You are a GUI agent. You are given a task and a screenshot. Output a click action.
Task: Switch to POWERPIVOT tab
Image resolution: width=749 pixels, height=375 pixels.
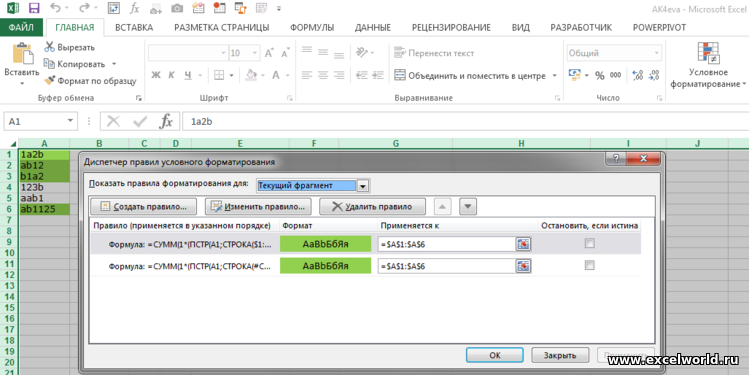pyautogui.click(x=659, y=28)
